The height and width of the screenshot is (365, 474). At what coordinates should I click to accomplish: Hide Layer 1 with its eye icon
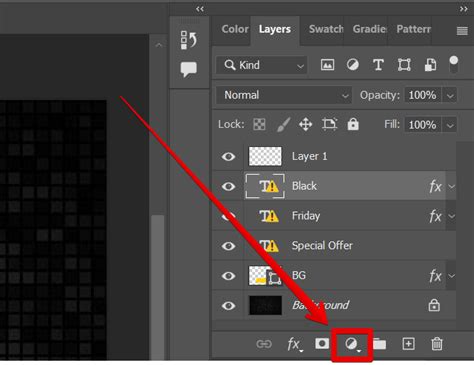(228, 156)
